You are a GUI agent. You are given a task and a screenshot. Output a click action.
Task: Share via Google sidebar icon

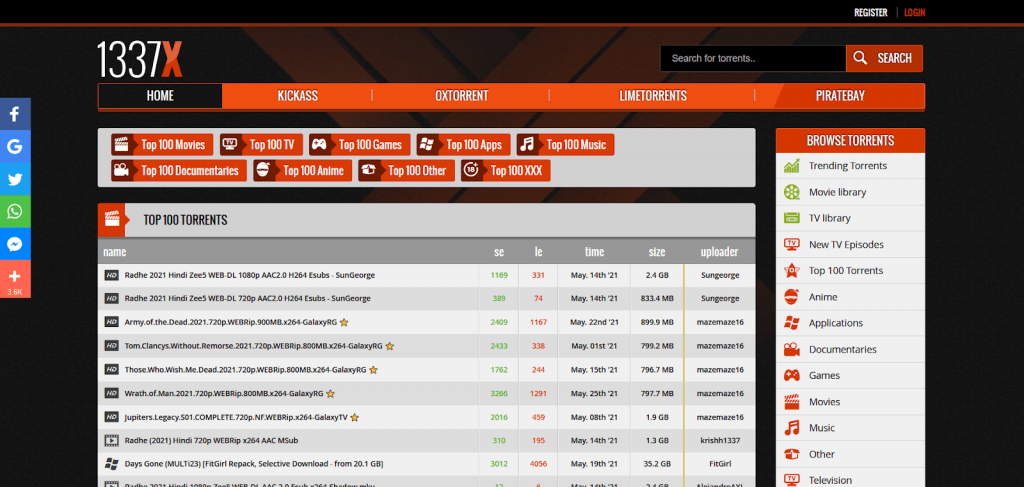(15, 147)
